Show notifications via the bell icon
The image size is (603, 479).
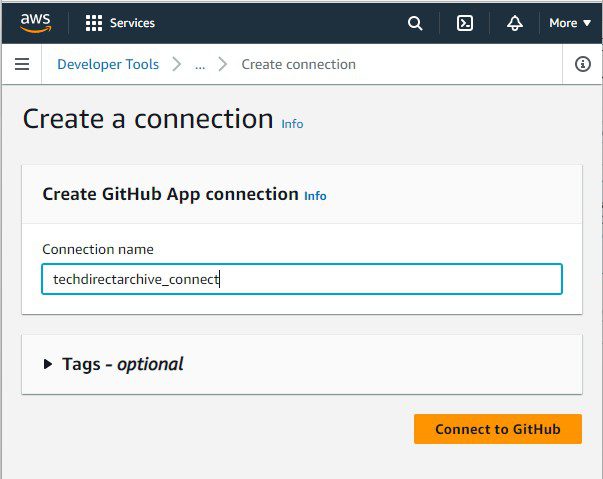pyautogui.click(x=515, y=23)
